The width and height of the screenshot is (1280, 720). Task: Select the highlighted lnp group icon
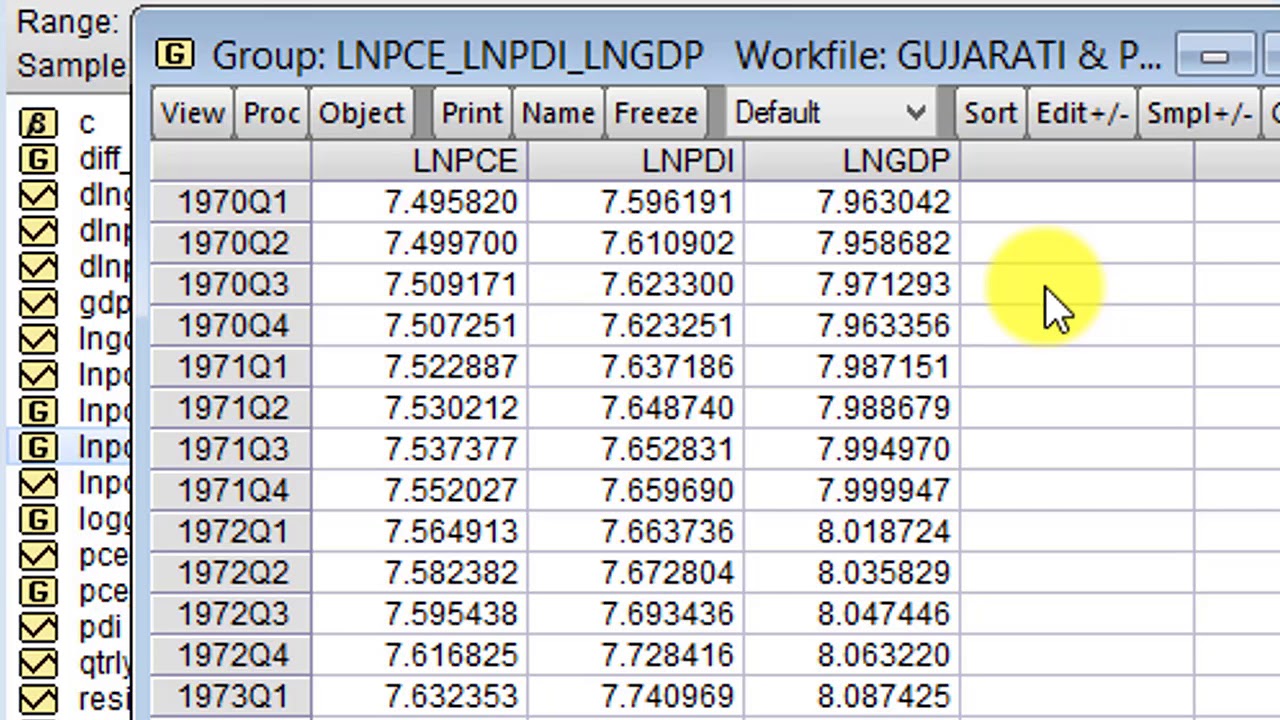tap(38, 447)
